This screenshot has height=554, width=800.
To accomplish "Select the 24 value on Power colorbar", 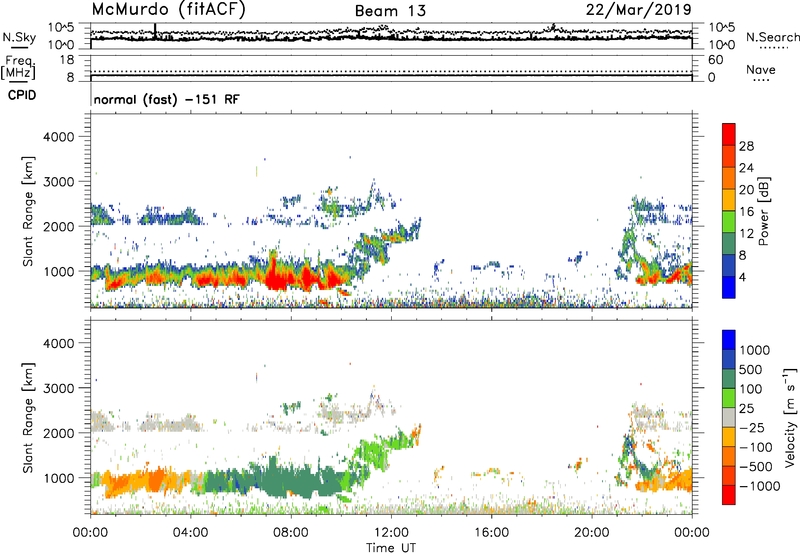I will (x=746, y=168).
